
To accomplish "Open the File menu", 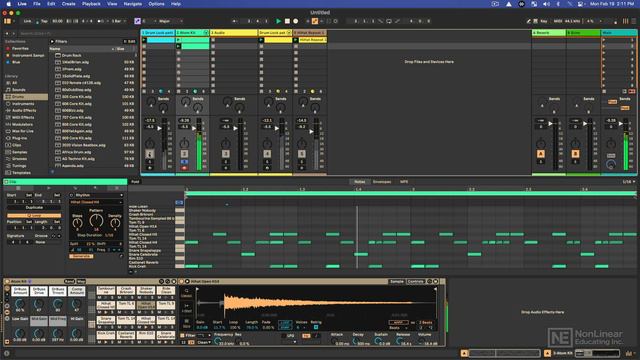I will pyautogui.click(x=37, y=4).
